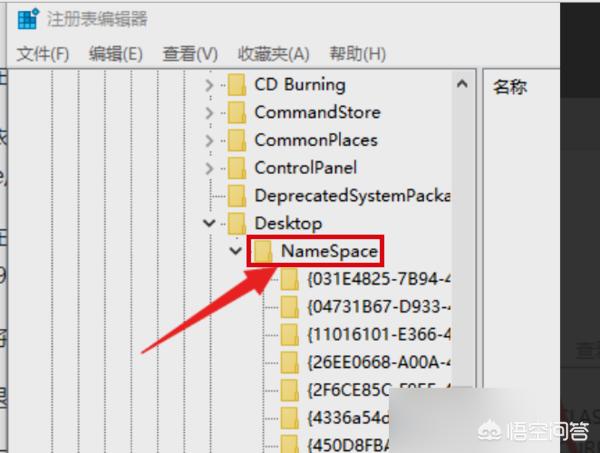
Task: Collapse the NameSpace key
Action: [x=236, y=251]
